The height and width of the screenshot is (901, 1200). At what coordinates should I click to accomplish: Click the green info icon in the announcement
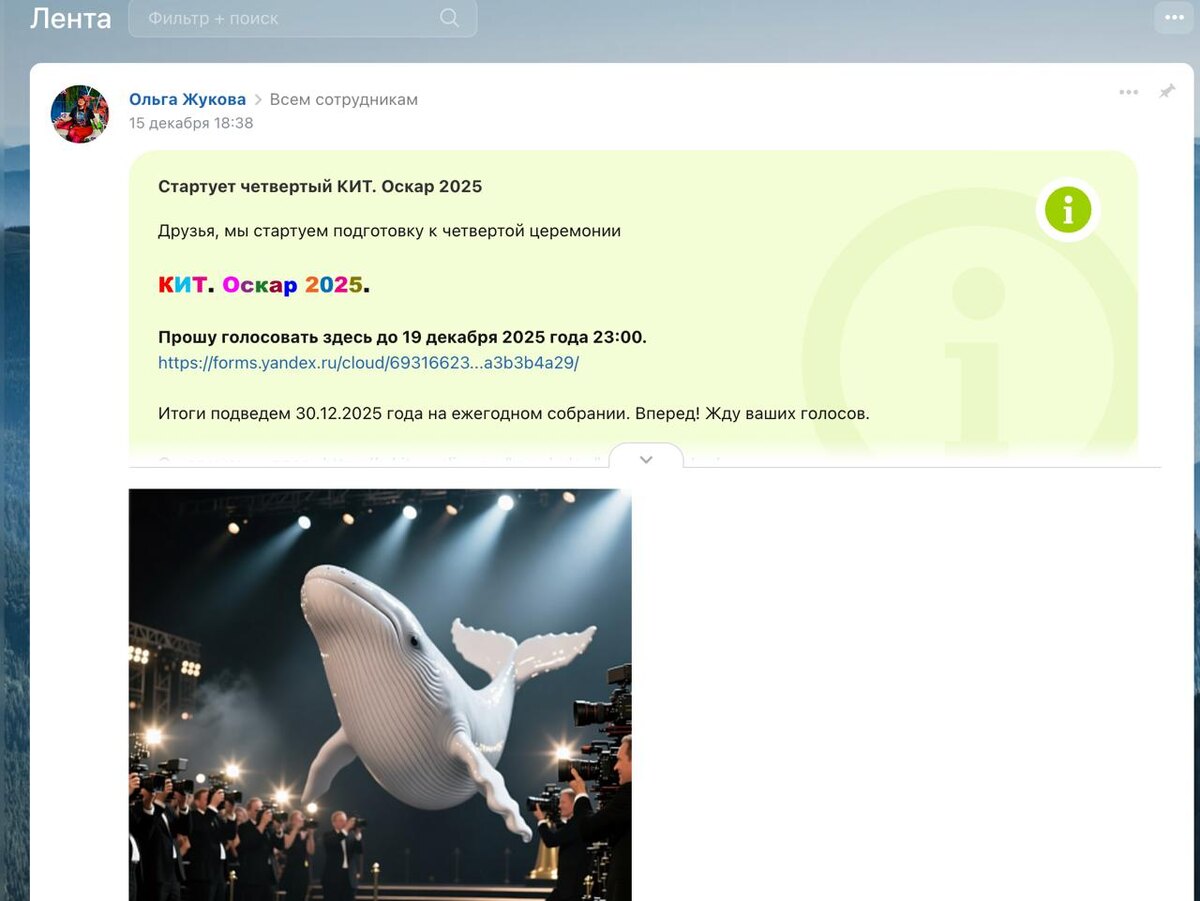tap(1068, 210)
